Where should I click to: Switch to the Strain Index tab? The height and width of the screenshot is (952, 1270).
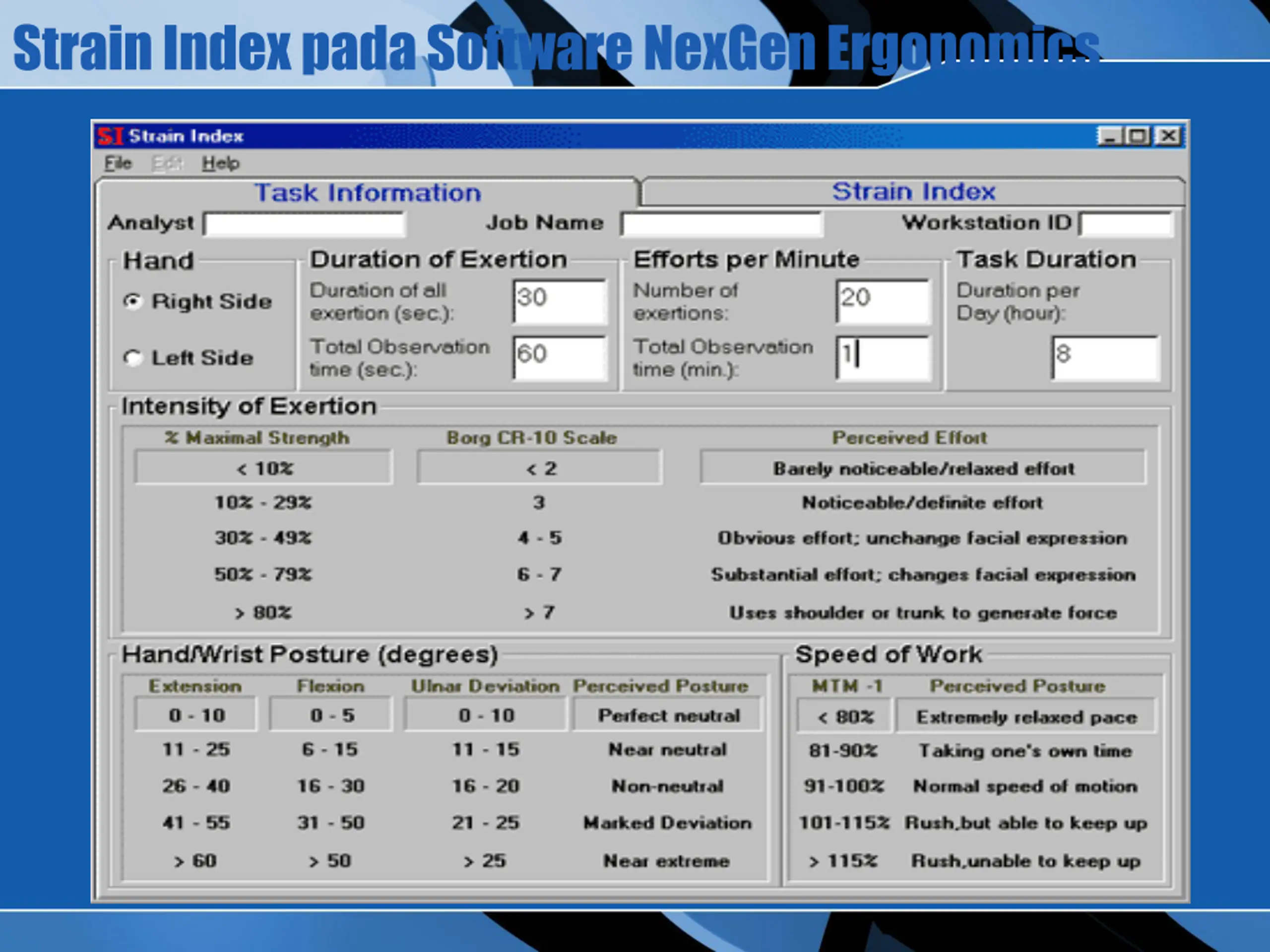(x=913, y=191)
